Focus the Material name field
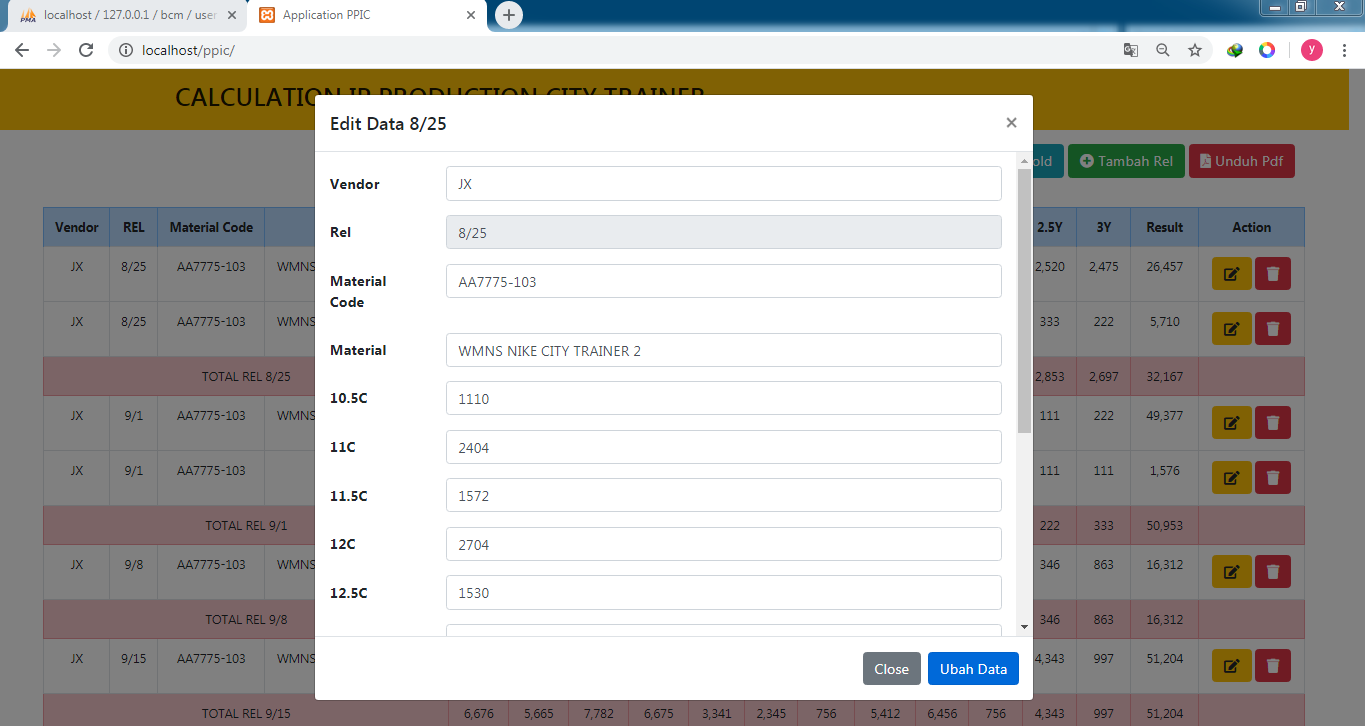This screenshot has width=1365, height=726. click(723, 350)
